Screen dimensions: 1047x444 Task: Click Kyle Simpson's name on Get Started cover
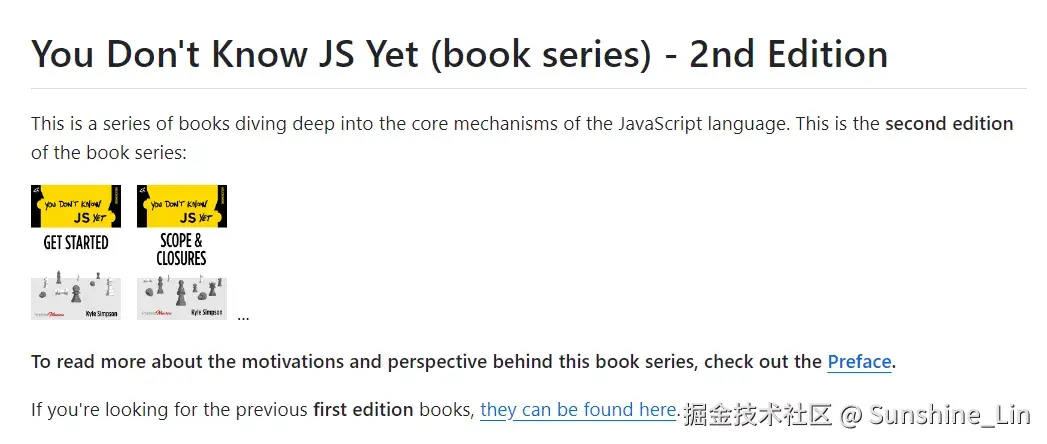click(x=100, y=313)
